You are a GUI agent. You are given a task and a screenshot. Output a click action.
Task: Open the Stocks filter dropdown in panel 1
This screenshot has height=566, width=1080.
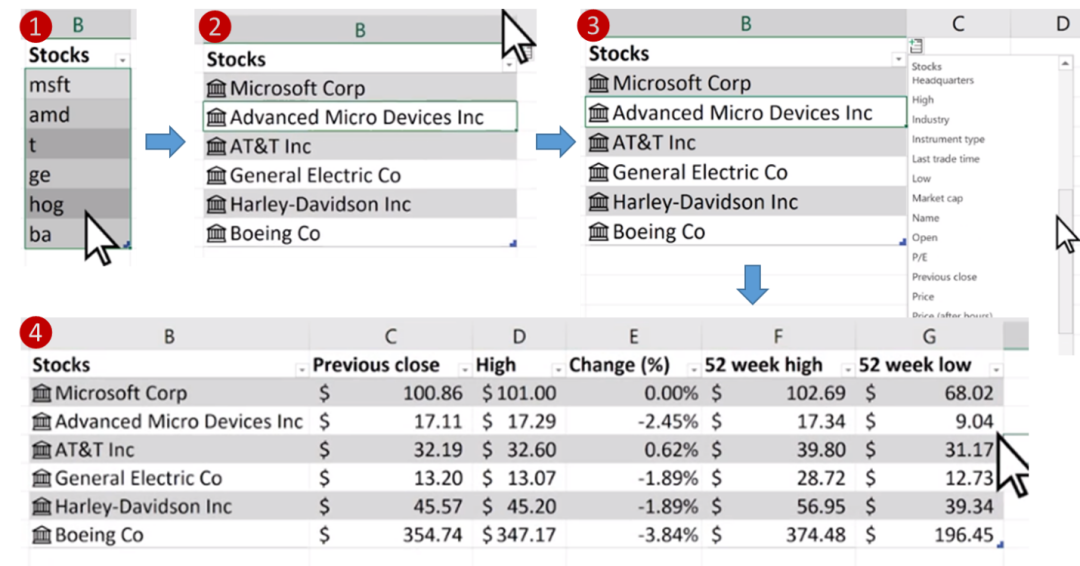pos(122,60)
